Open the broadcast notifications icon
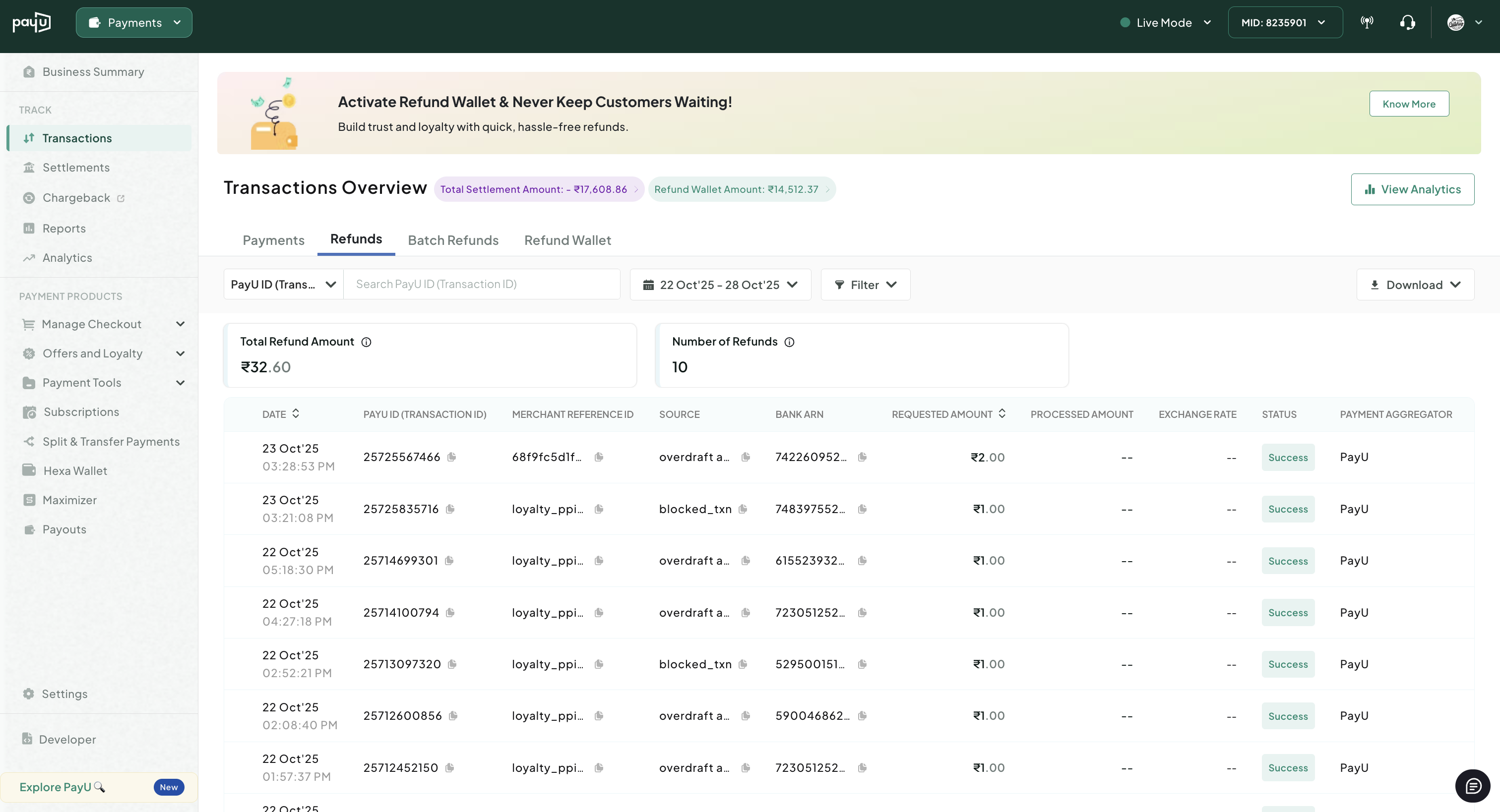Image resolution: width=1500 pixels, height=812 pixels. click(x=1367, y=23)
